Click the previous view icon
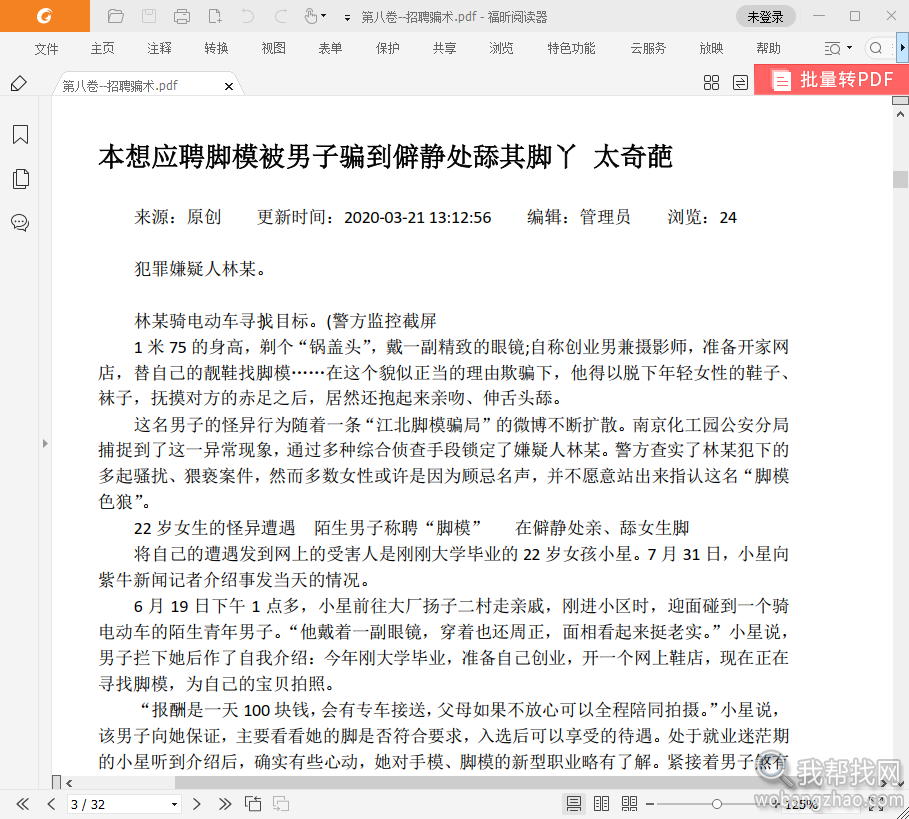This screenshot has height=819, width=909. click(253, 804)
